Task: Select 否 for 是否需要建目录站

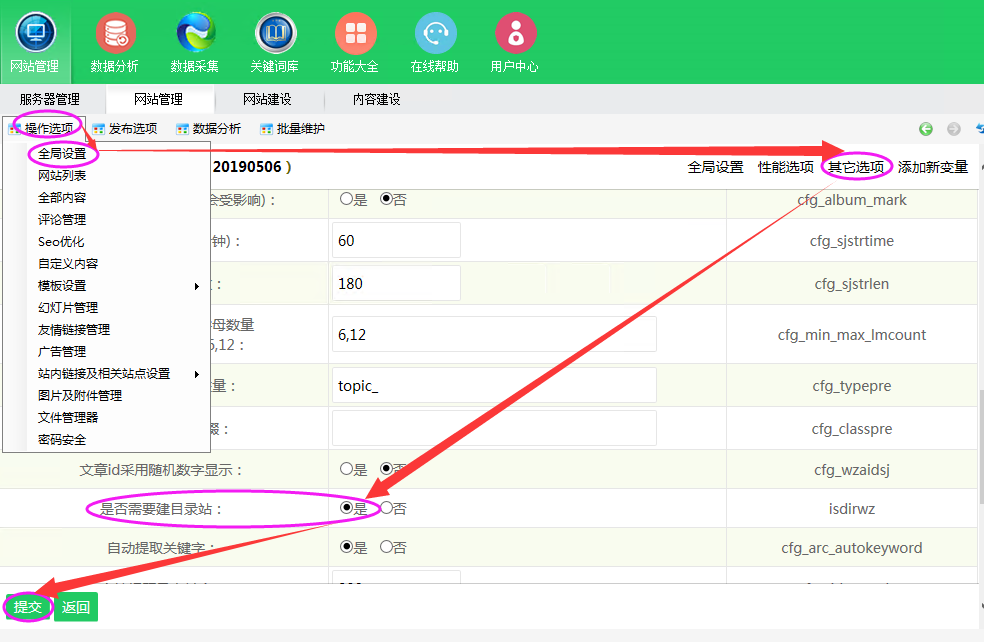Action: coord(386,508)
